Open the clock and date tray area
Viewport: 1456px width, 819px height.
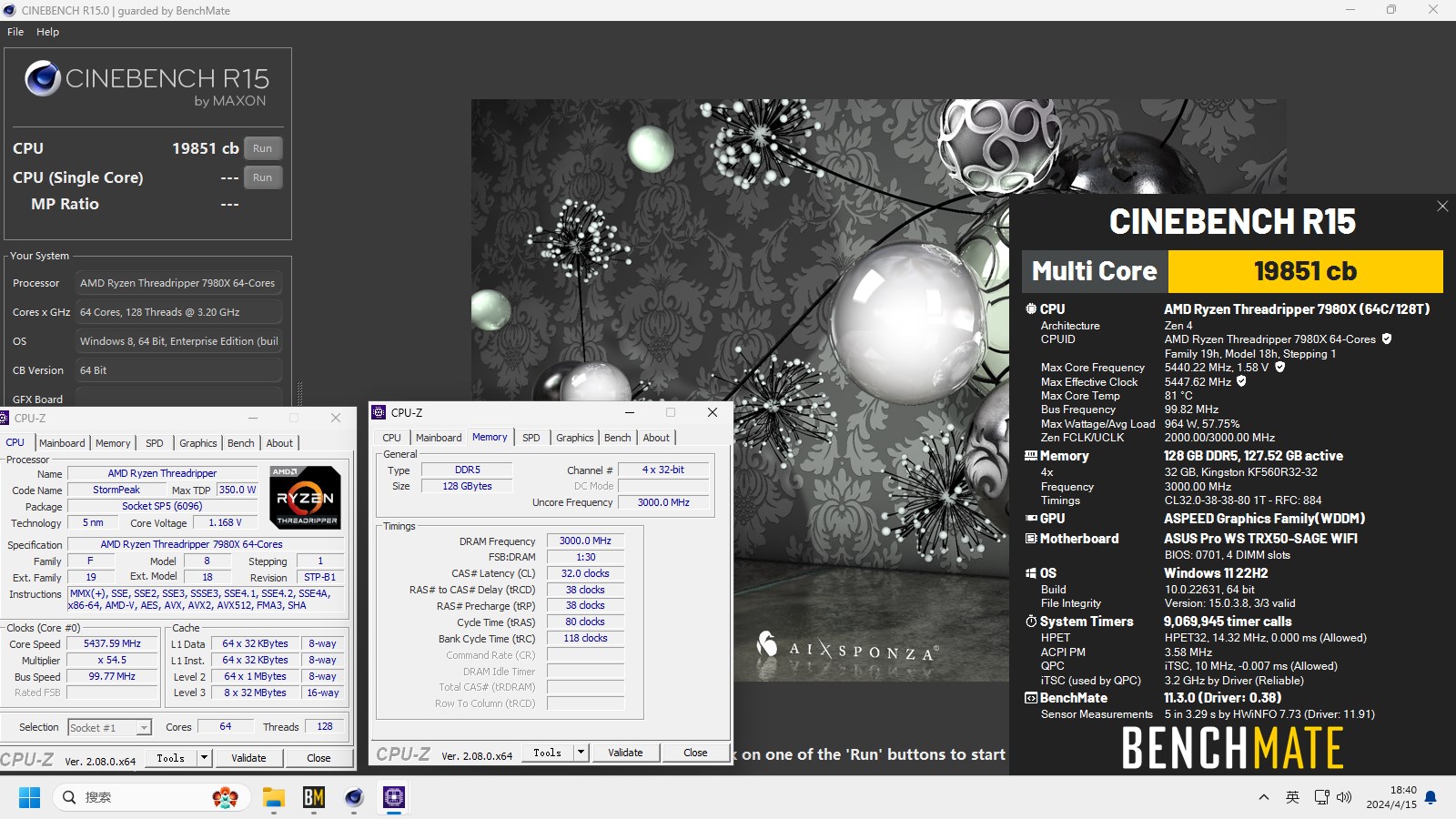pyautogui.click(x=1390, y=798)
